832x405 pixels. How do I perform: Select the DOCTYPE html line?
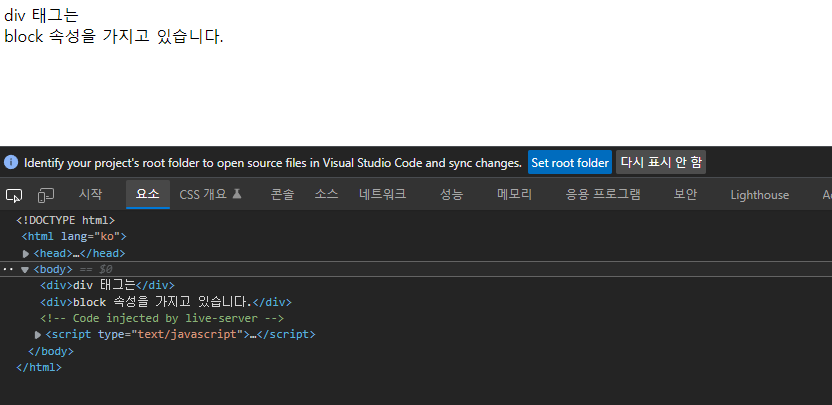pyautogui.click(x=66, y=220)
